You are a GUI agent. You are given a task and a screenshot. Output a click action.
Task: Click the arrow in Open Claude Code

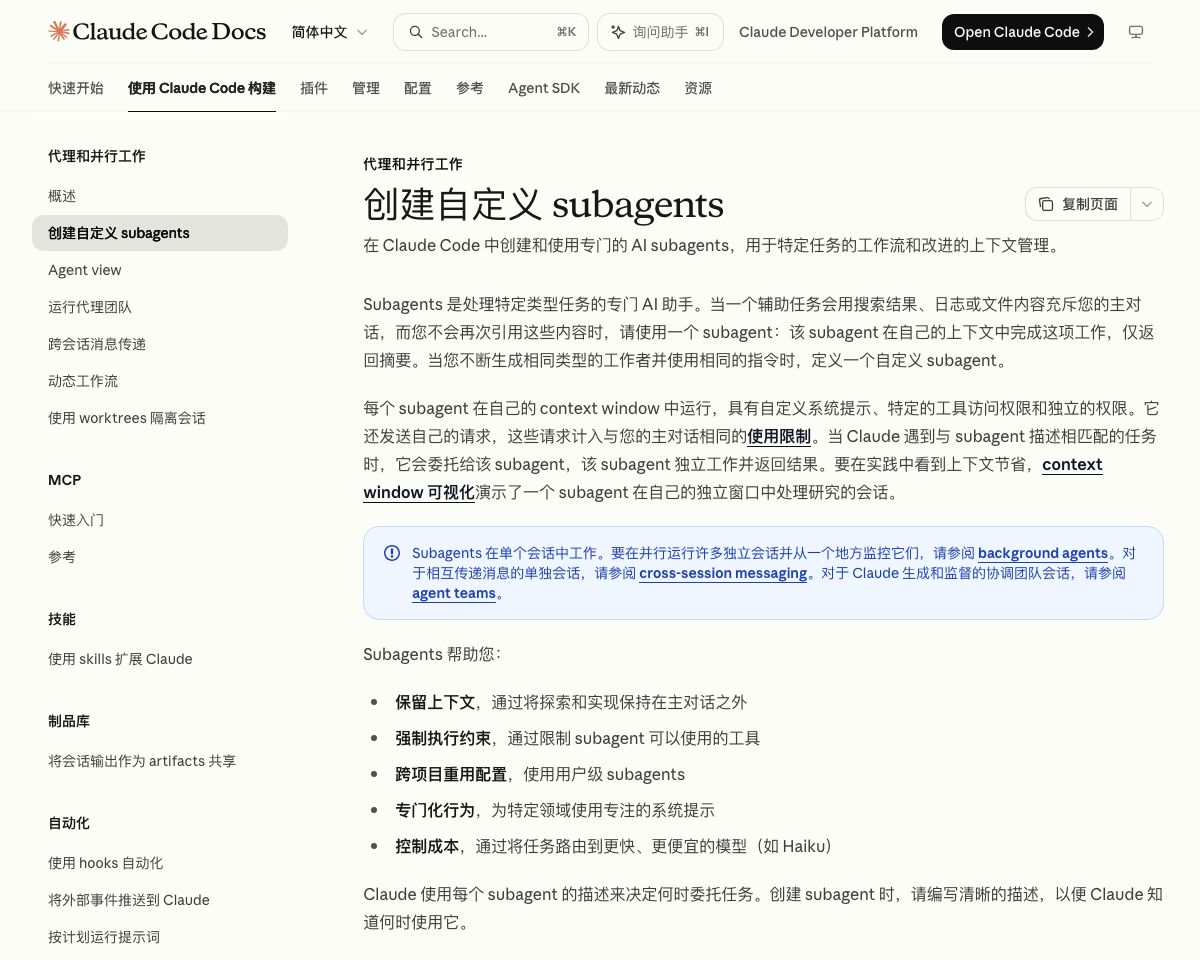coord(1090,32)
